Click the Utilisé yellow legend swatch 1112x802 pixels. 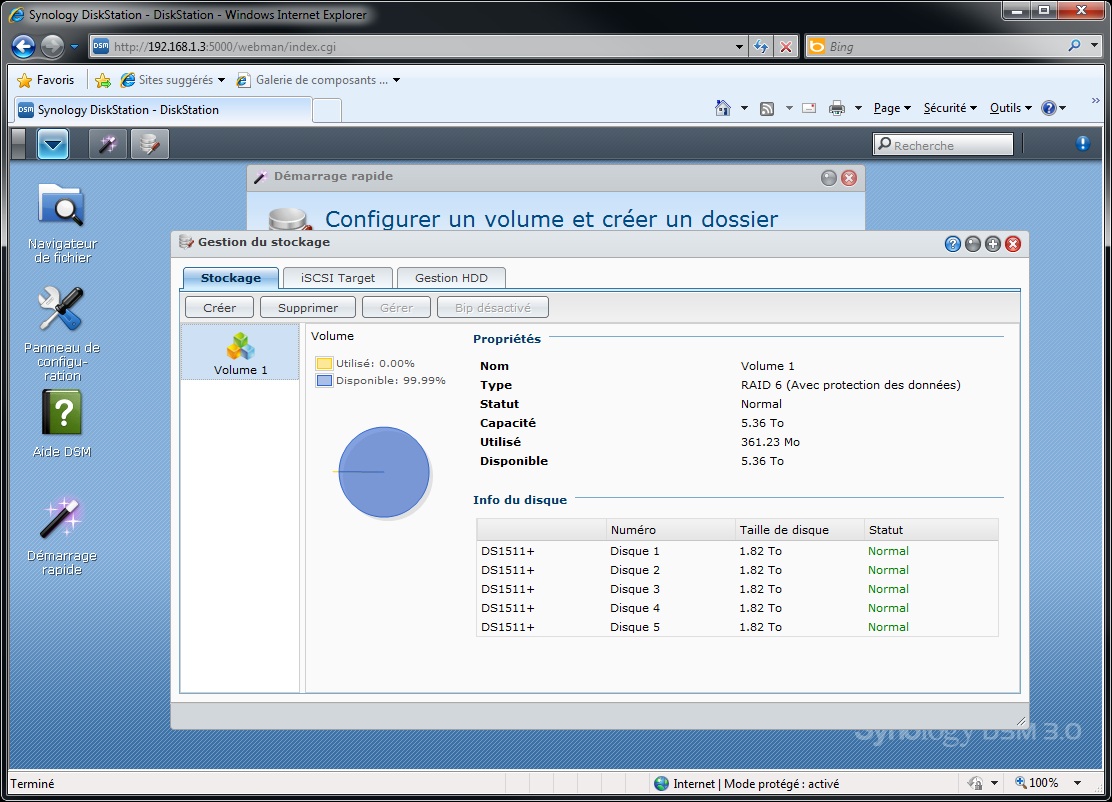(x=324, y=364)
